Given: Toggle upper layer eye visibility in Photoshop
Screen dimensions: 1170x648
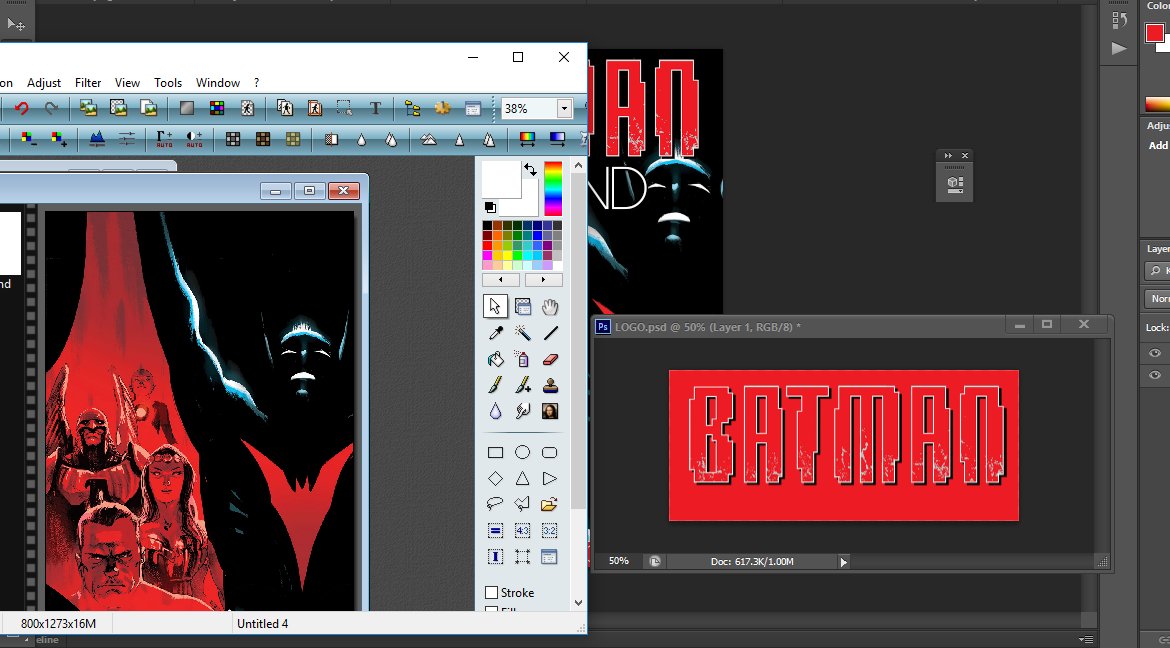Looking at the screenshot, I should (1155, 353).
